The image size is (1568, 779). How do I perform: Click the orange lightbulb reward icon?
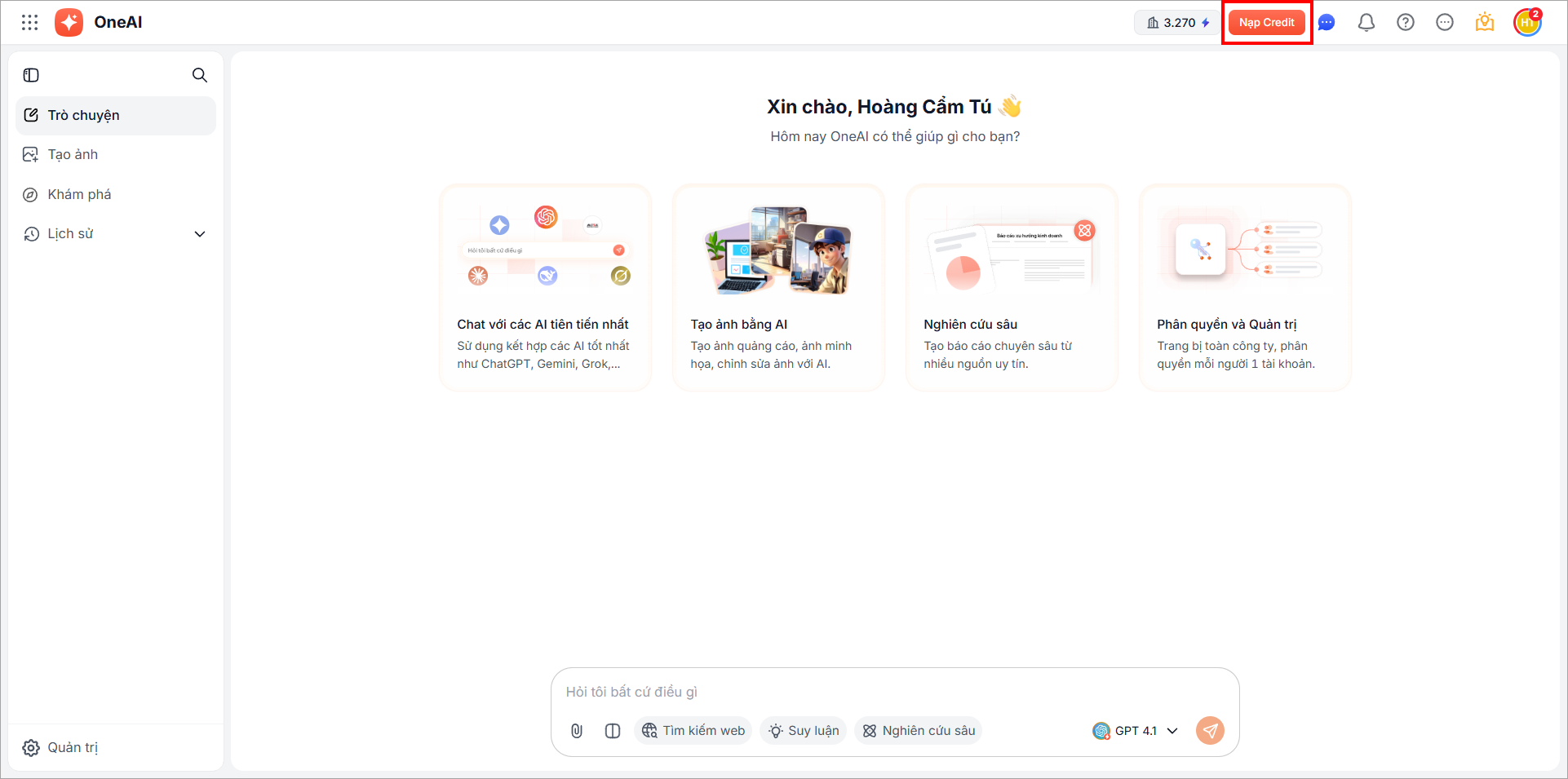click(x=1485, y=22)
